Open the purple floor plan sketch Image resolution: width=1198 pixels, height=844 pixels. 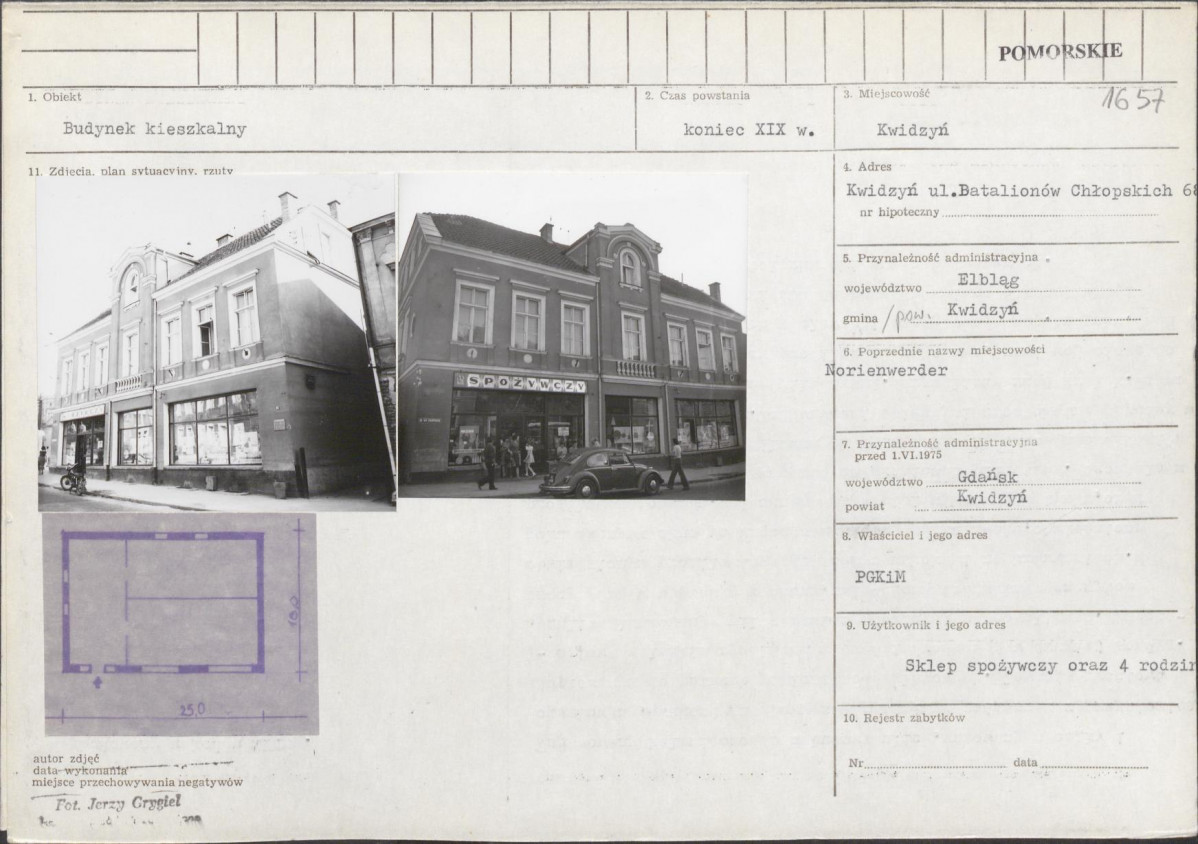180,624
